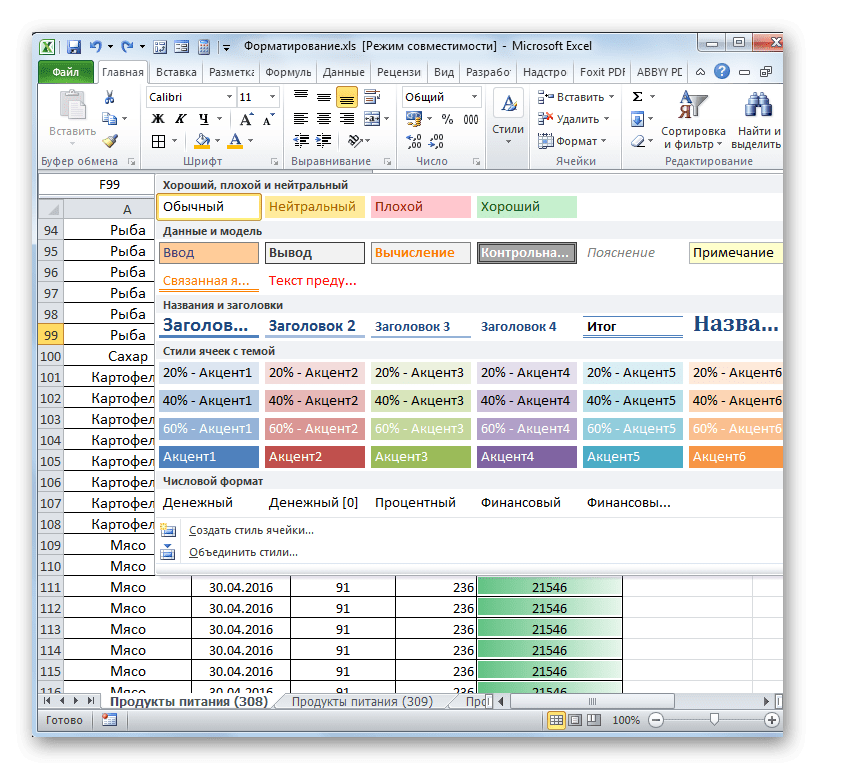The image size is (844, 769).
Task: Click Объединить стили...
Action: coord(243,553)
